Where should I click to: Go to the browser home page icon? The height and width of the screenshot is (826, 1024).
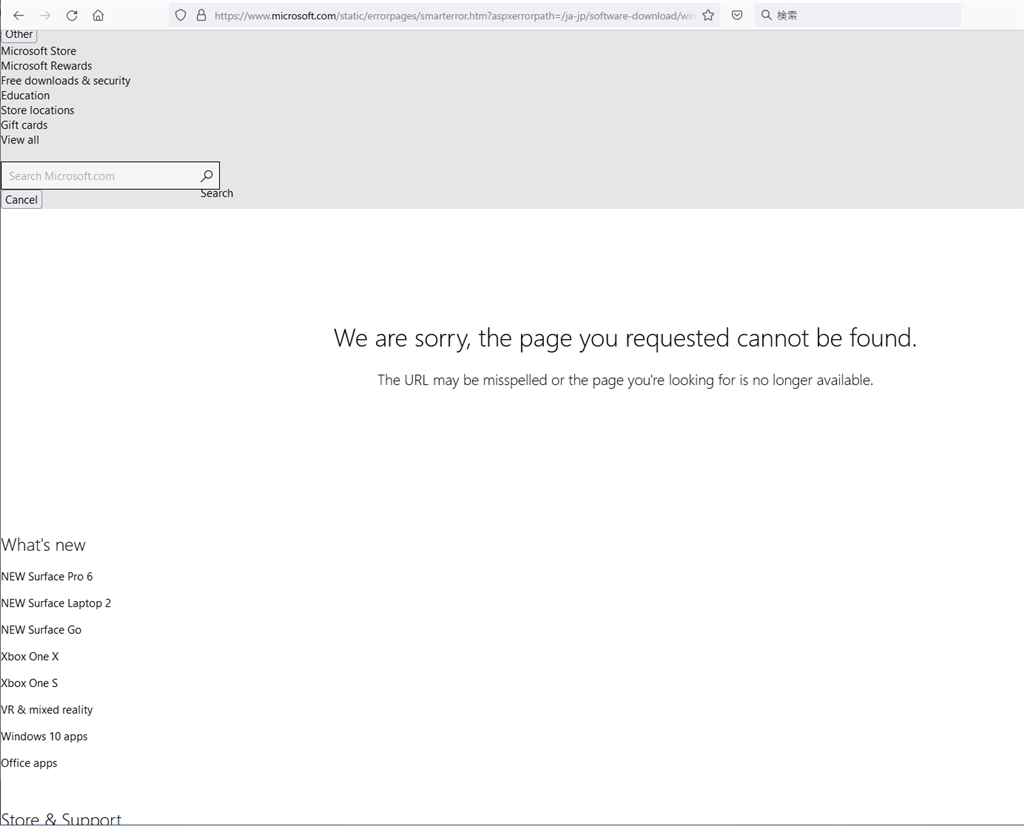coord(98,16)
